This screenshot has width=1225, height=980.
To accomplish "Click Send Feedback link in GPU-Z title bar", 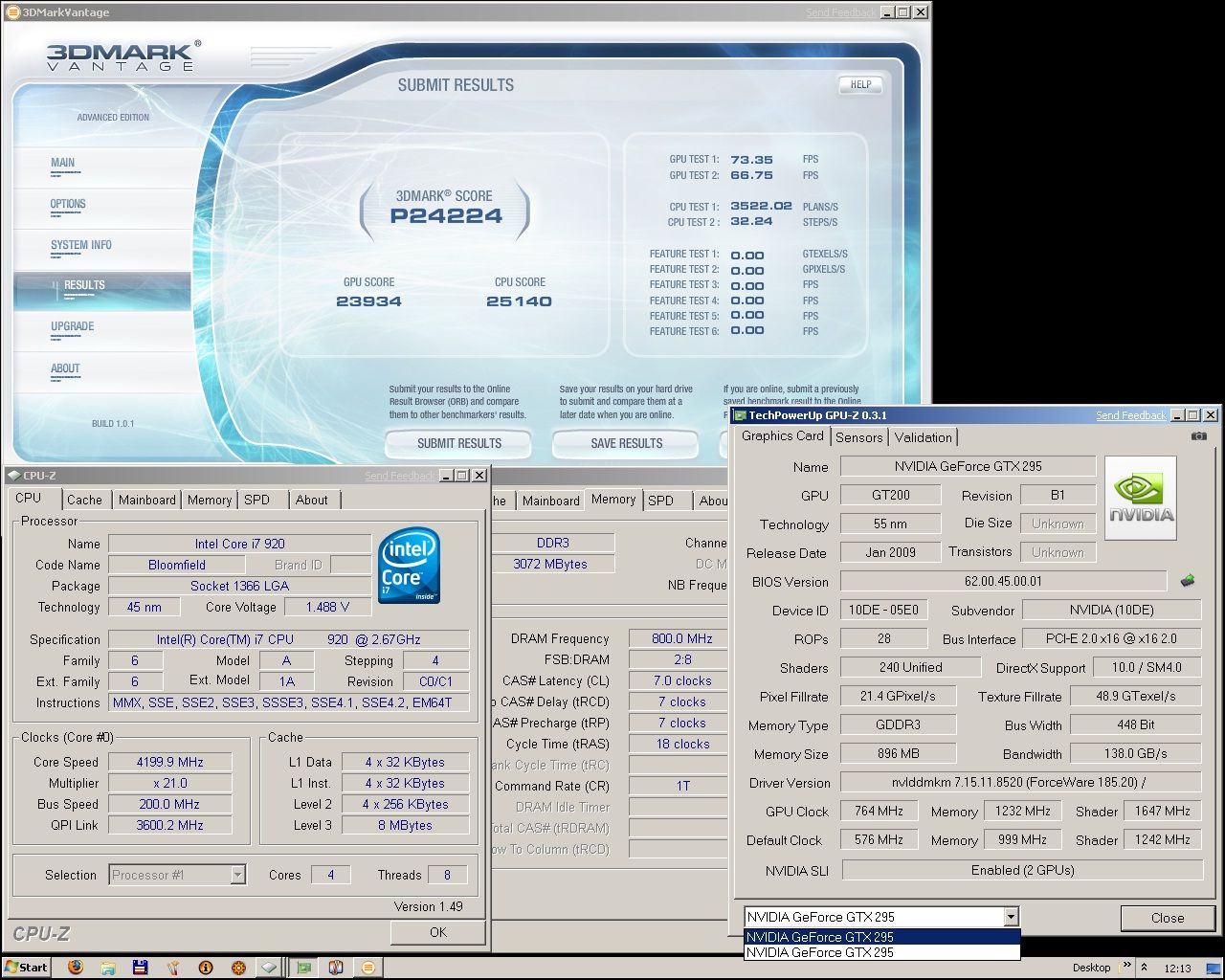I will coord(1131,415).
